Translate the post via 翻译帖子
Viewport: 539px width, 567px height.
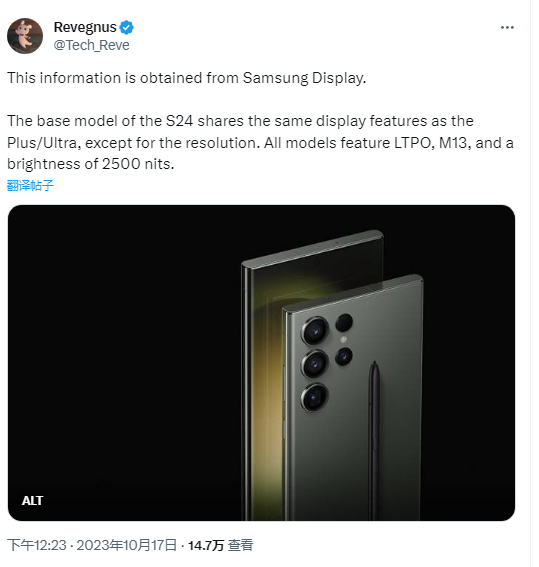30,185
